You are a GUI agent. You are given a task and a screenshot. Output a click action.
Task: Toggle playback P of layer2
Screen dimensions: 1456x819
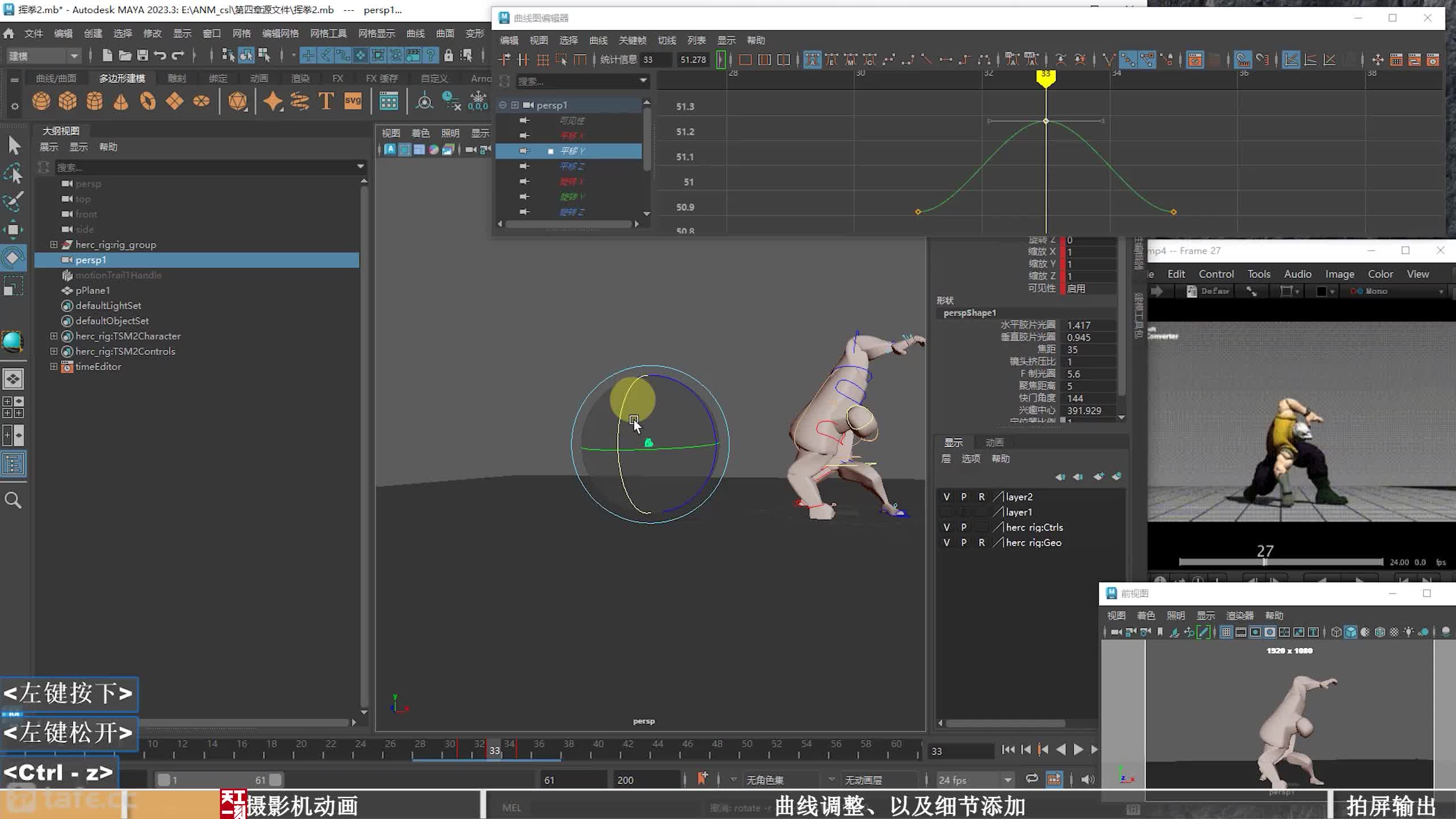pyautogui.click(x=963, y=497)
